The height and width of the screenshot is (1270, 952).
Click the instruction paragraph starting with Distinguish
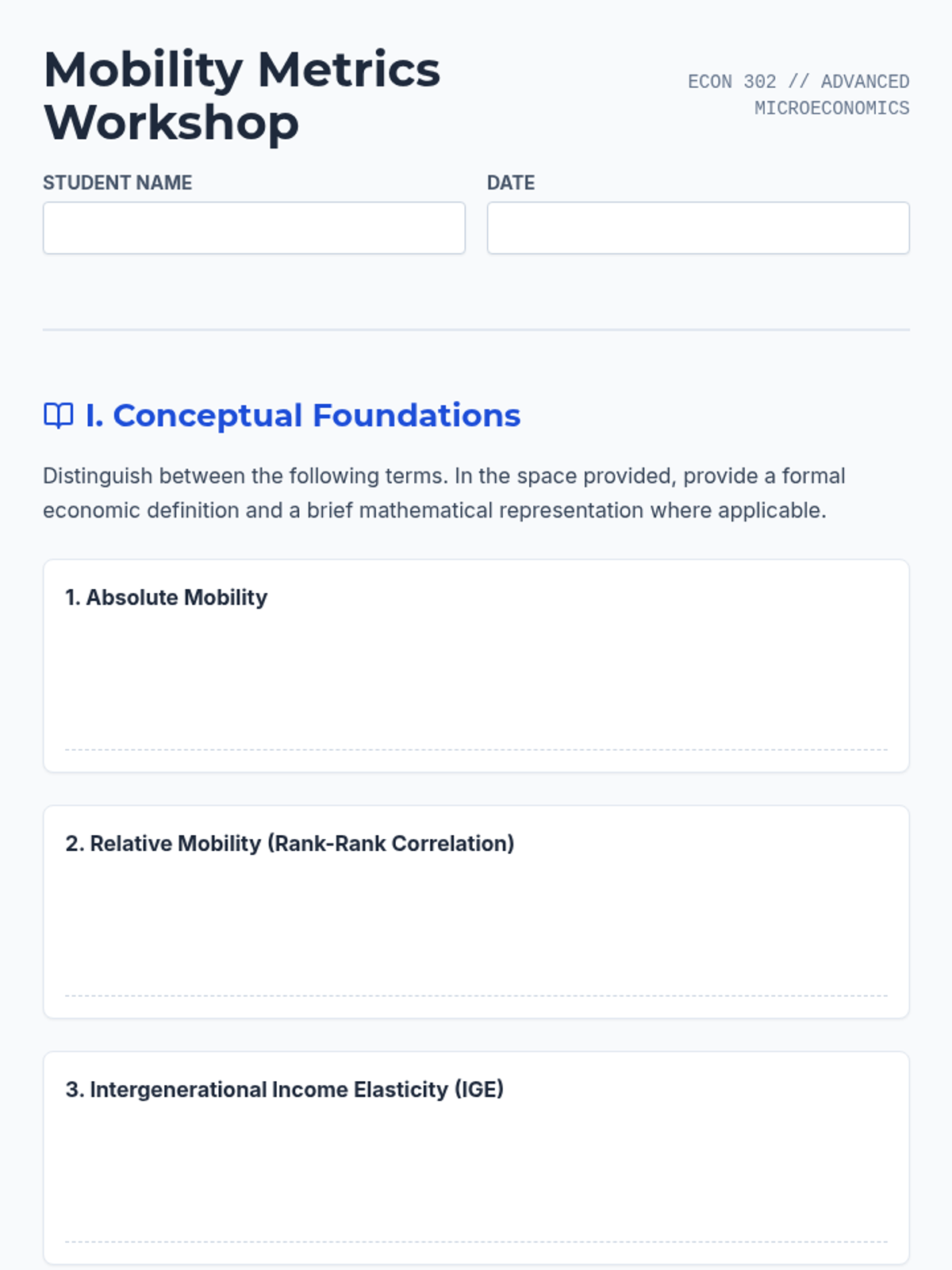click(x=444, y=493)
